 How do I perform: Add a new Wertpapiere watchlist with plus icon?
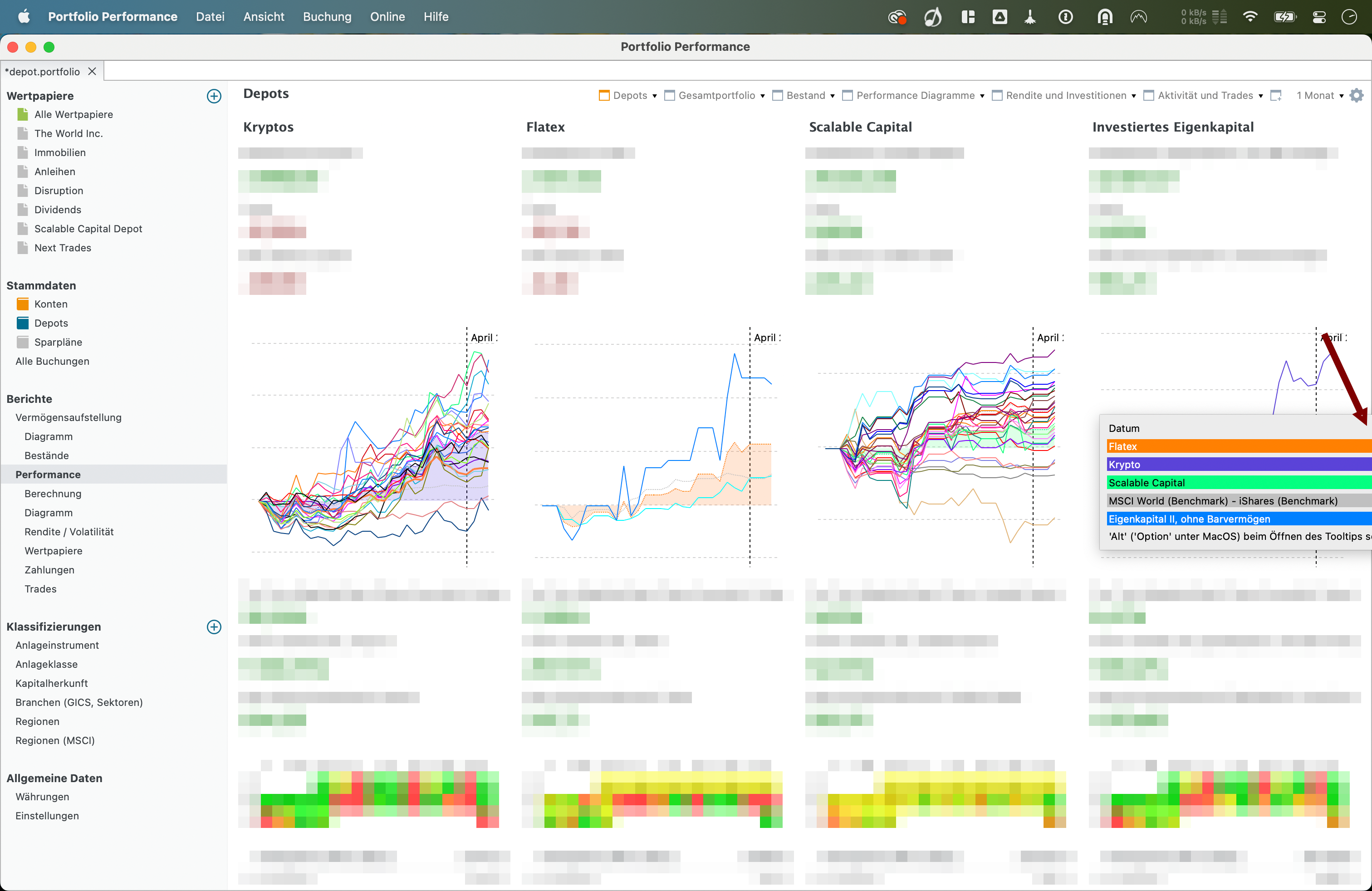tap(214, 96)
